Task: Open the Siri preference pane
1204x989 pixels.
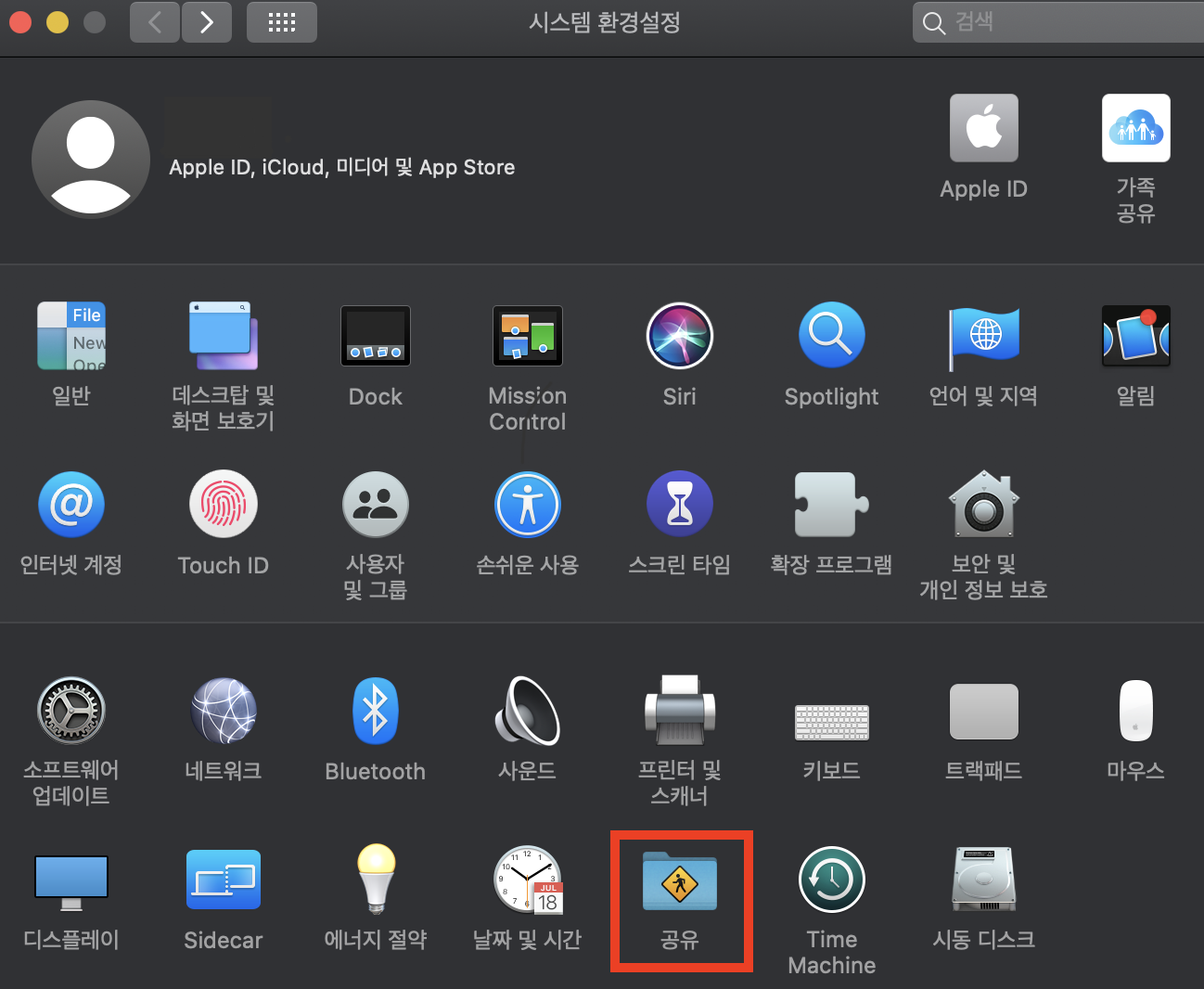Action: (x=680, y=336)
